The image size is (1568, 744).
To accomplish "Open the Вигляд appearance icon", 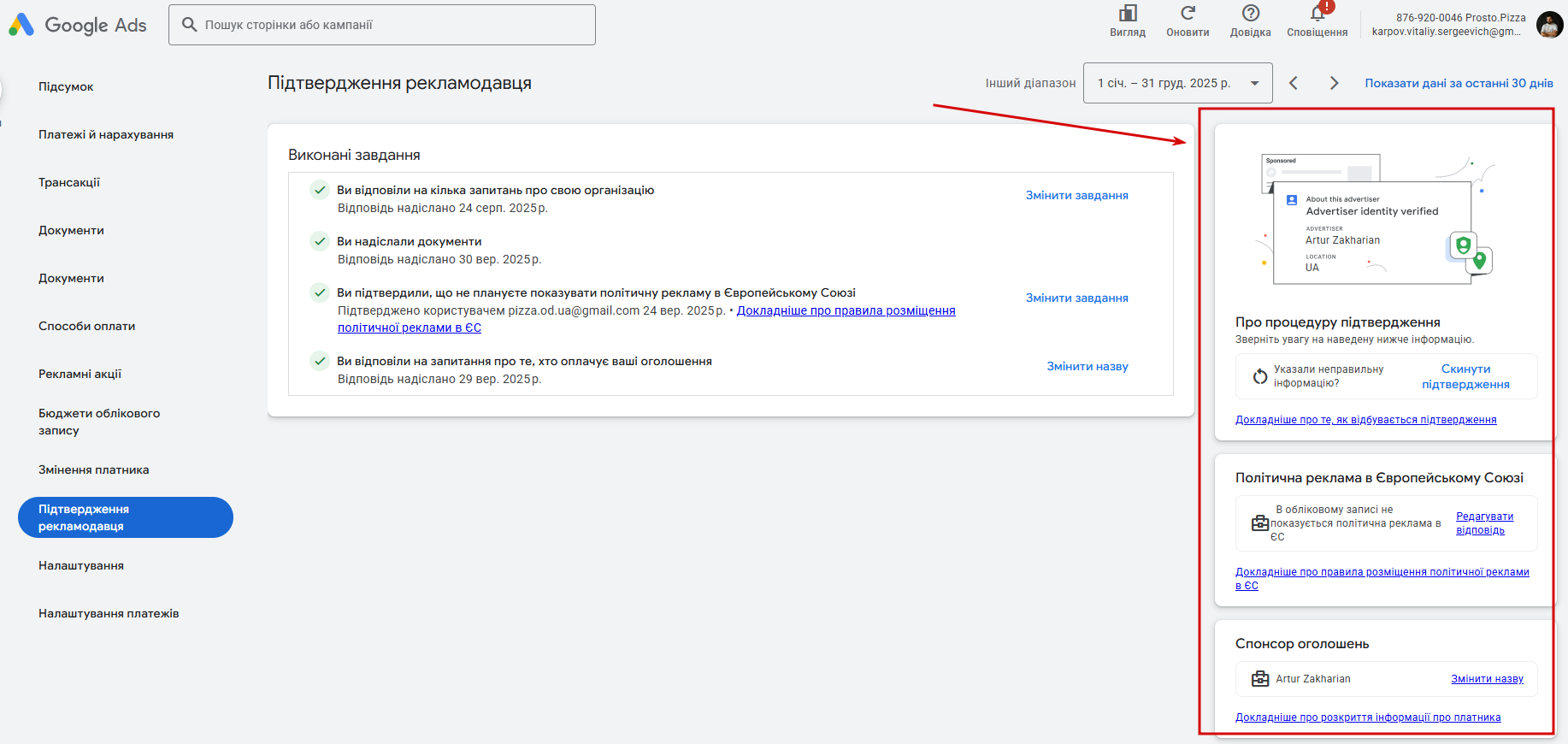I will coord(1128,14).
